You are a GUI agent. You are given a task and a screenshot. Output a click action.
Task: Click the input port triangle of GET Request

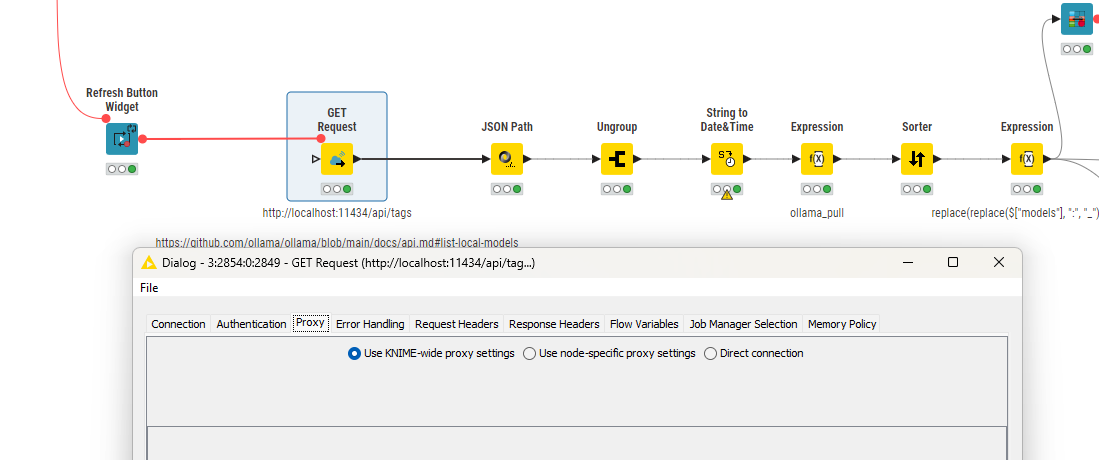click(x=316, y=159)
